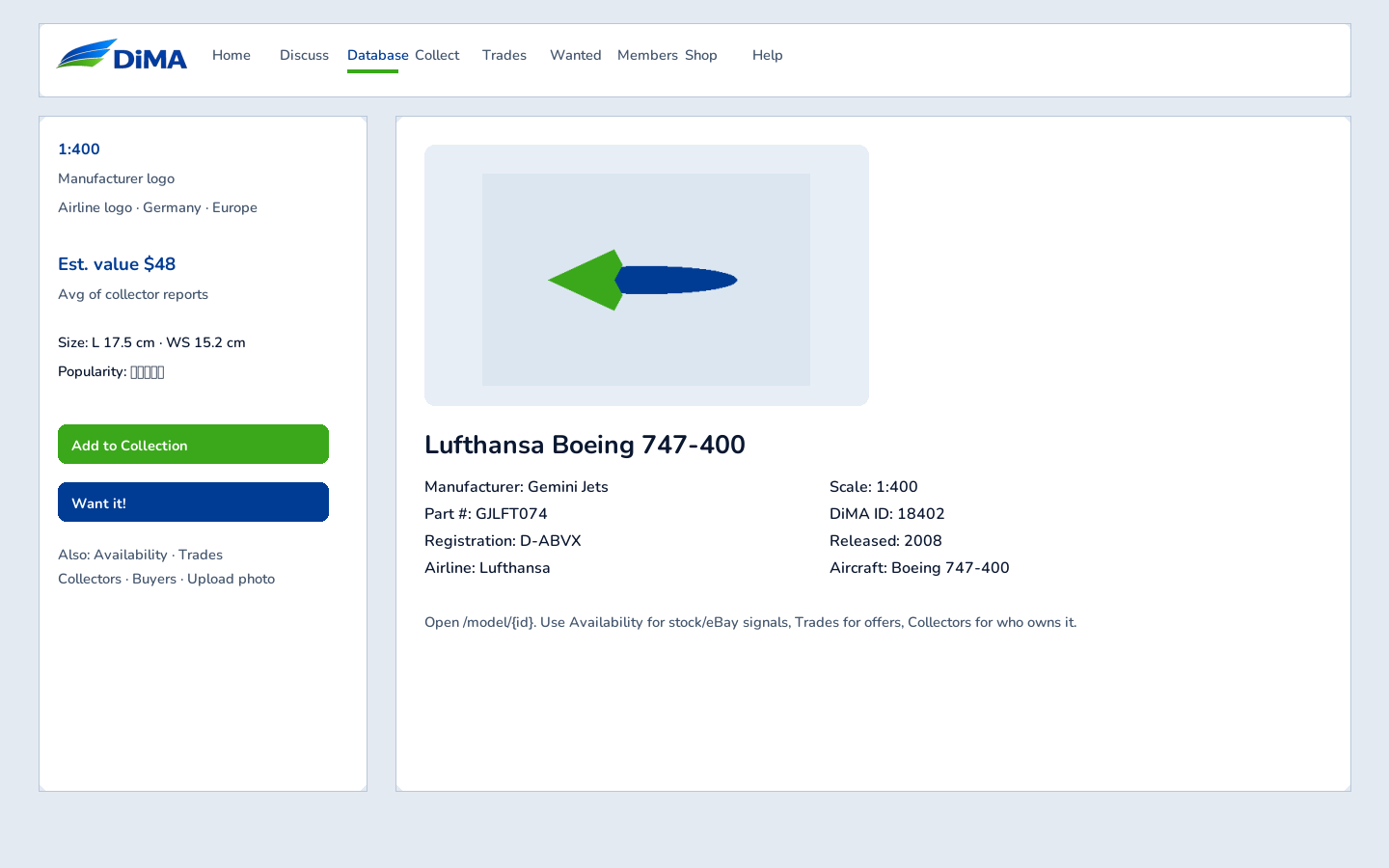1389x868 pixels.
Task: Open the Discuss section
Action: coord(304,55)
